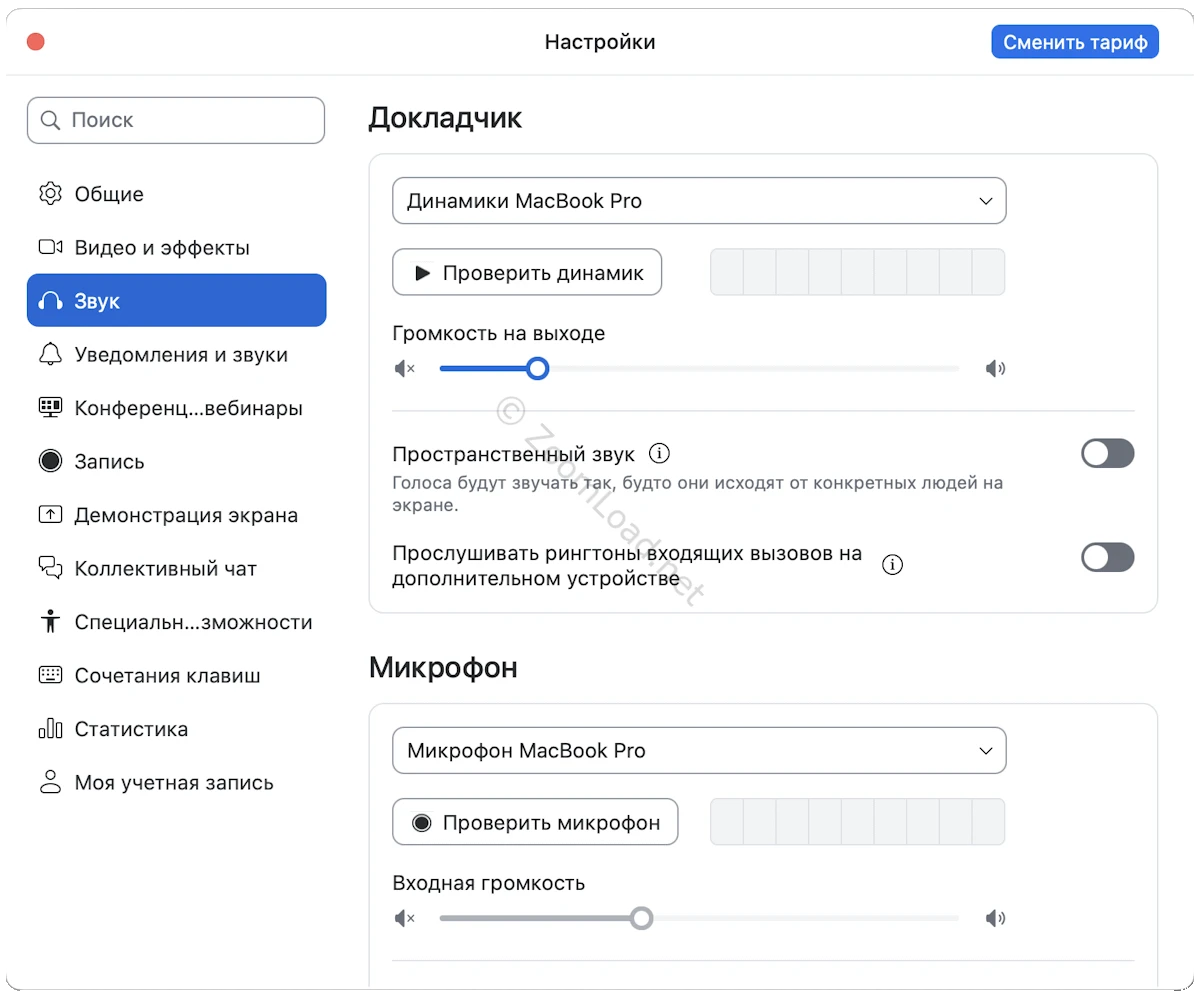Click the Громкость на выходе slider handle
The width and height of the screenshot is (1200, 997).
(x=538, y=369)
